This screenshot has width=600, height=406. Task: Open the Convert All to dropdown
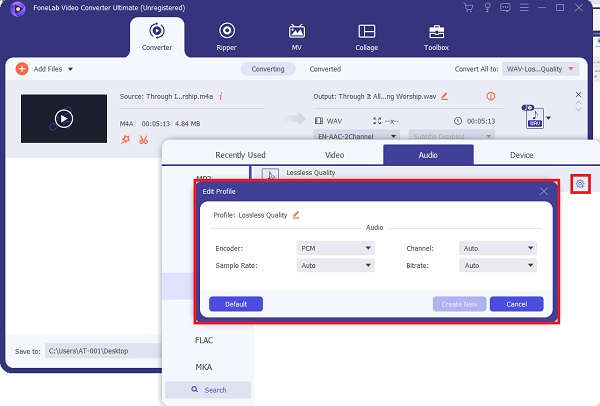pos(540,69)
